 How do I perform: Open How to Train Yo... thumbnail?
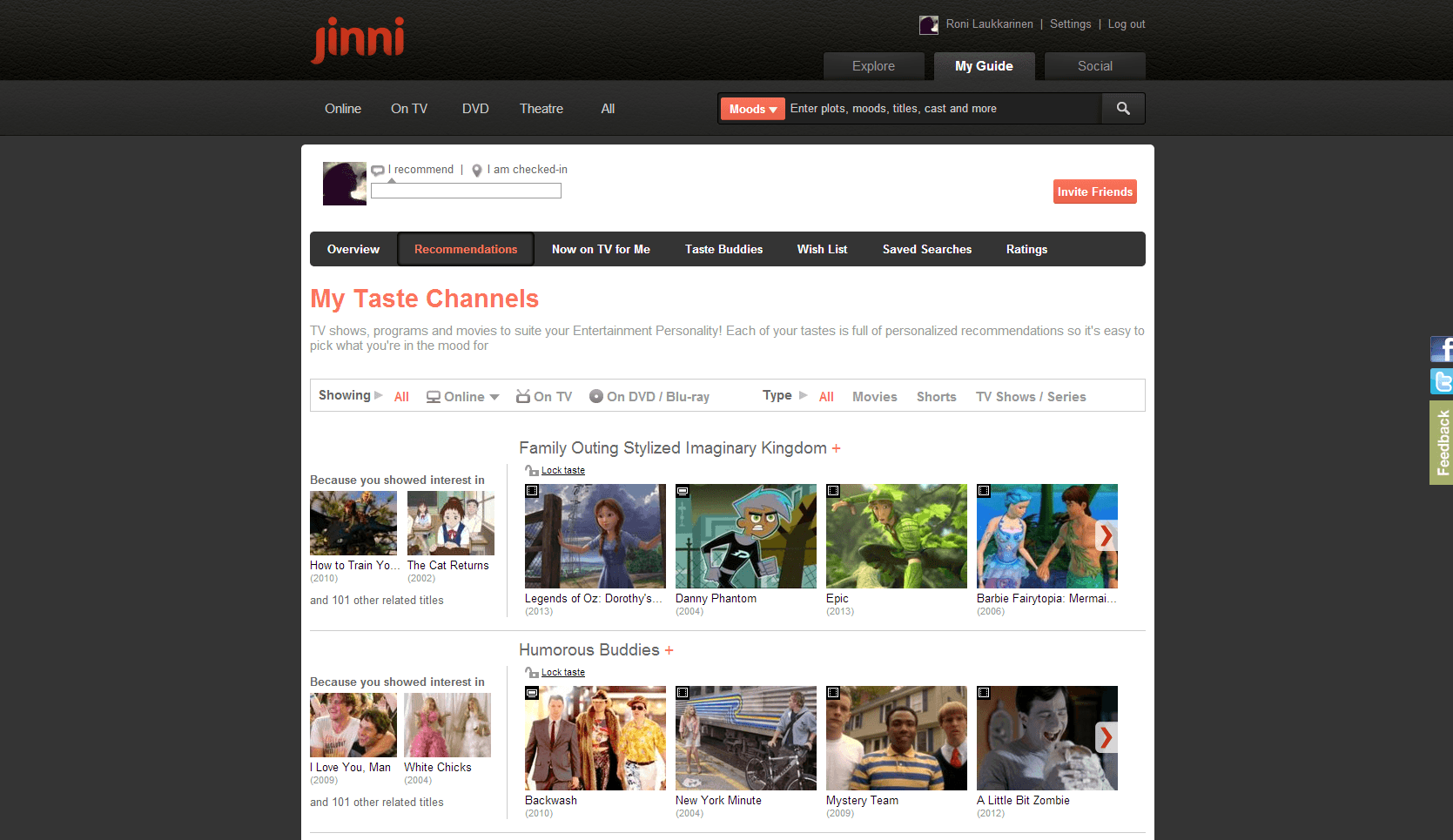pos(353,523)
